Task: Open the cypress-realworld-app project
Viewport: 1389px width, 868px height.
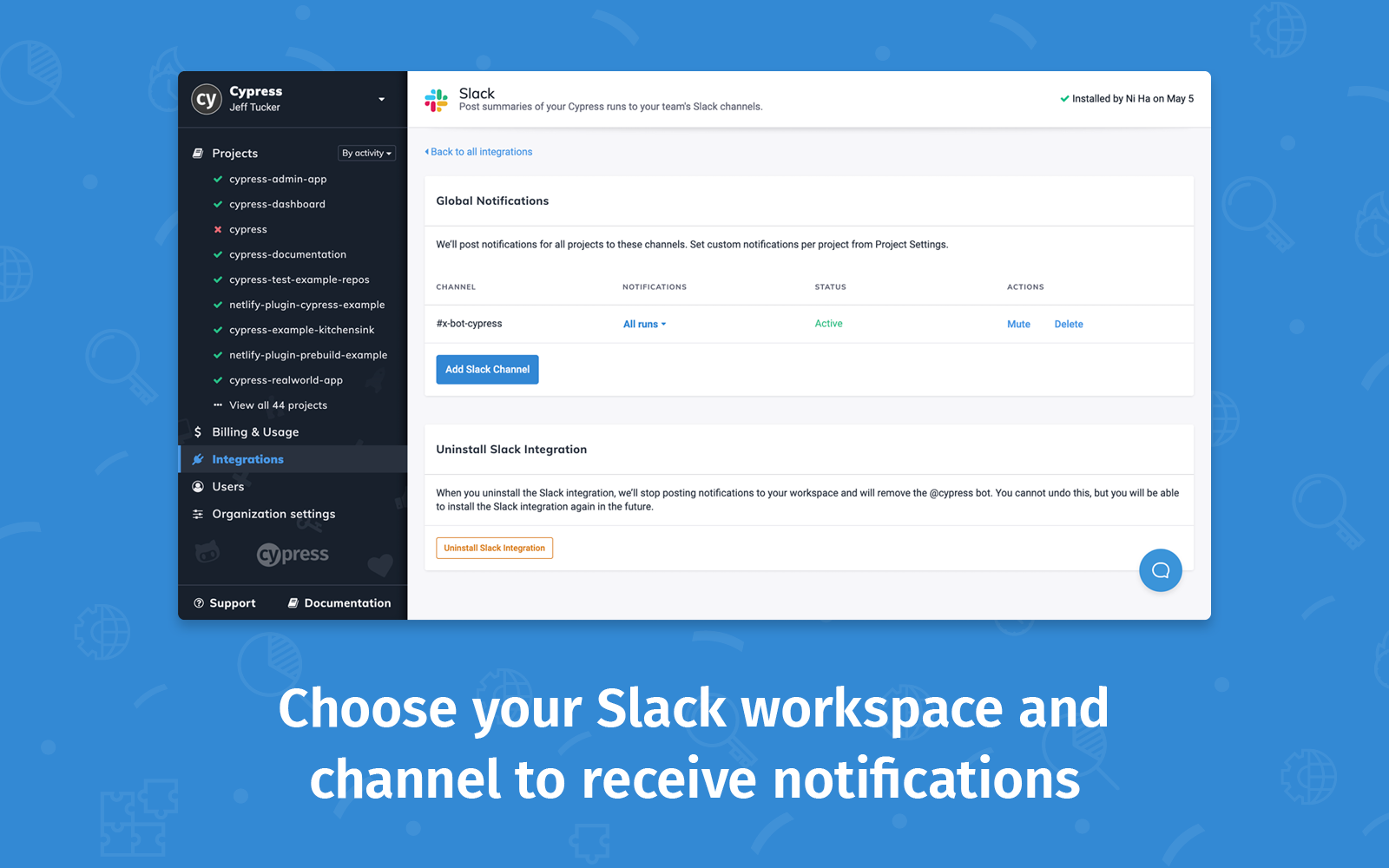Action: tap(286, 381)
